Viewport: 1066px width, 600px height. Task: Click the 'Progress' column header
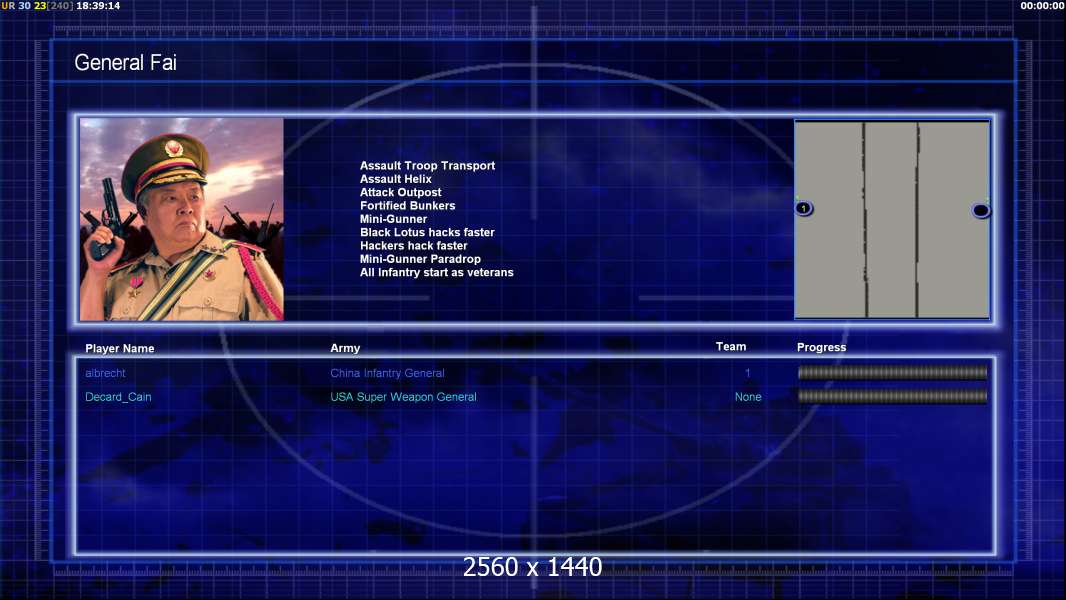pyautogui.click(x=821, y=347)
